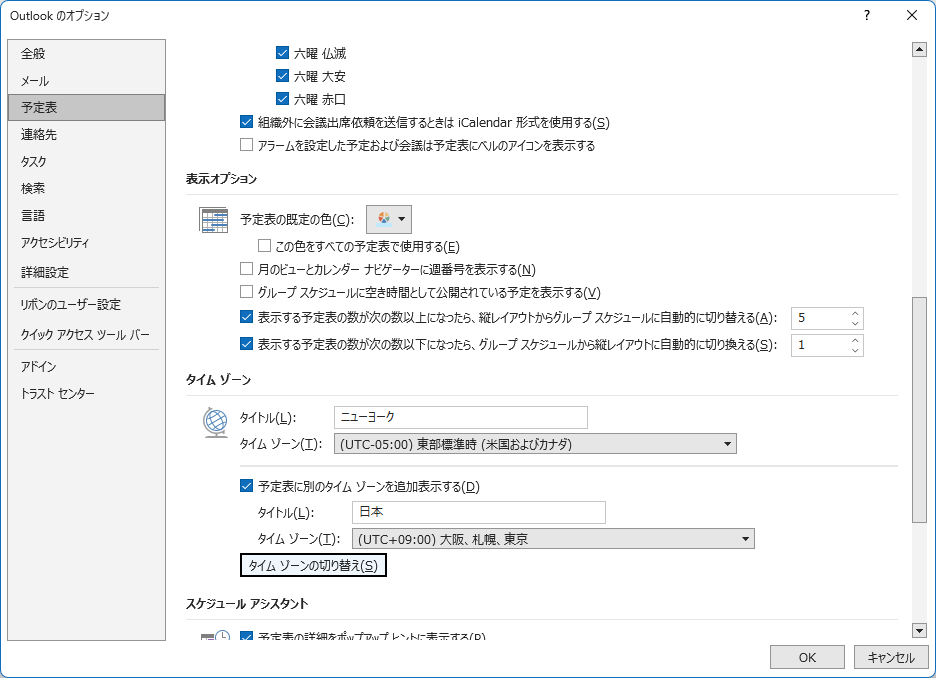Click the help question mark icon
The height and width of the screenshot is (678, 936).
[867, 16]
